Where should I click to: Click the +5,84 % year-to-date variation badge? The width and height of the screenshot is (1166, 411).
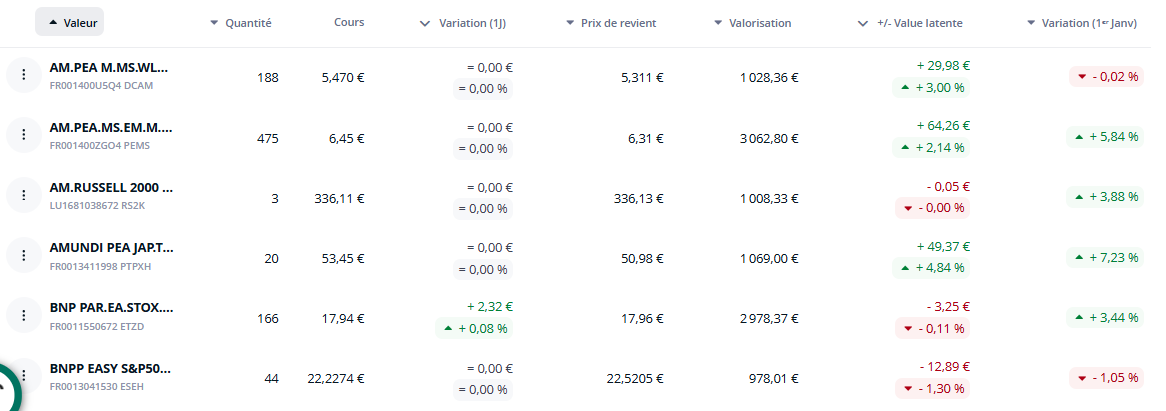1106,137
